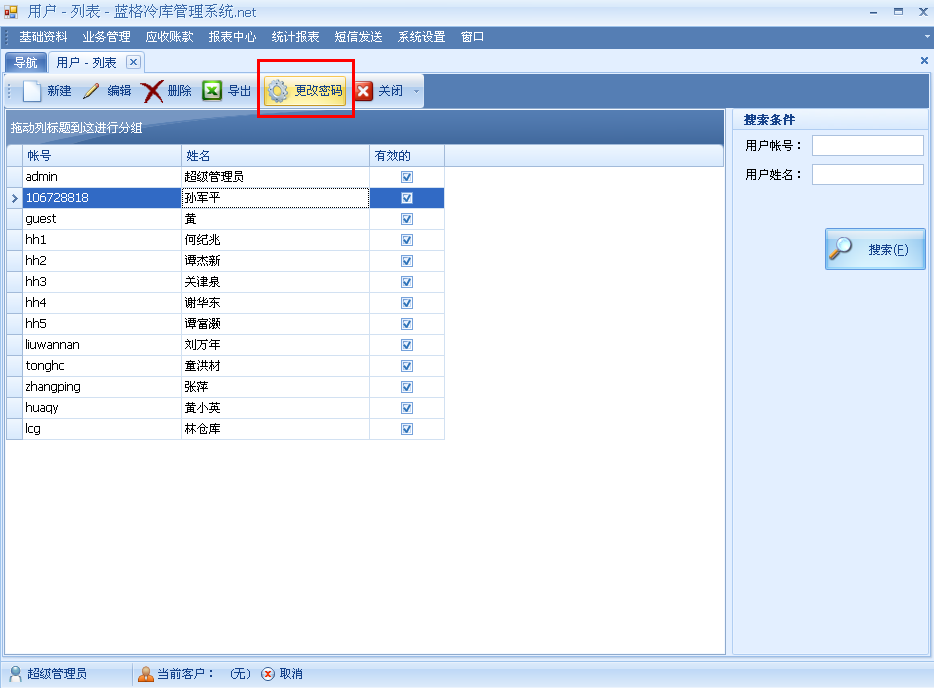The image size is (934, 688).
Task: Toggle 有效的 checkbox for 106728818
Action: click(407, 198)
